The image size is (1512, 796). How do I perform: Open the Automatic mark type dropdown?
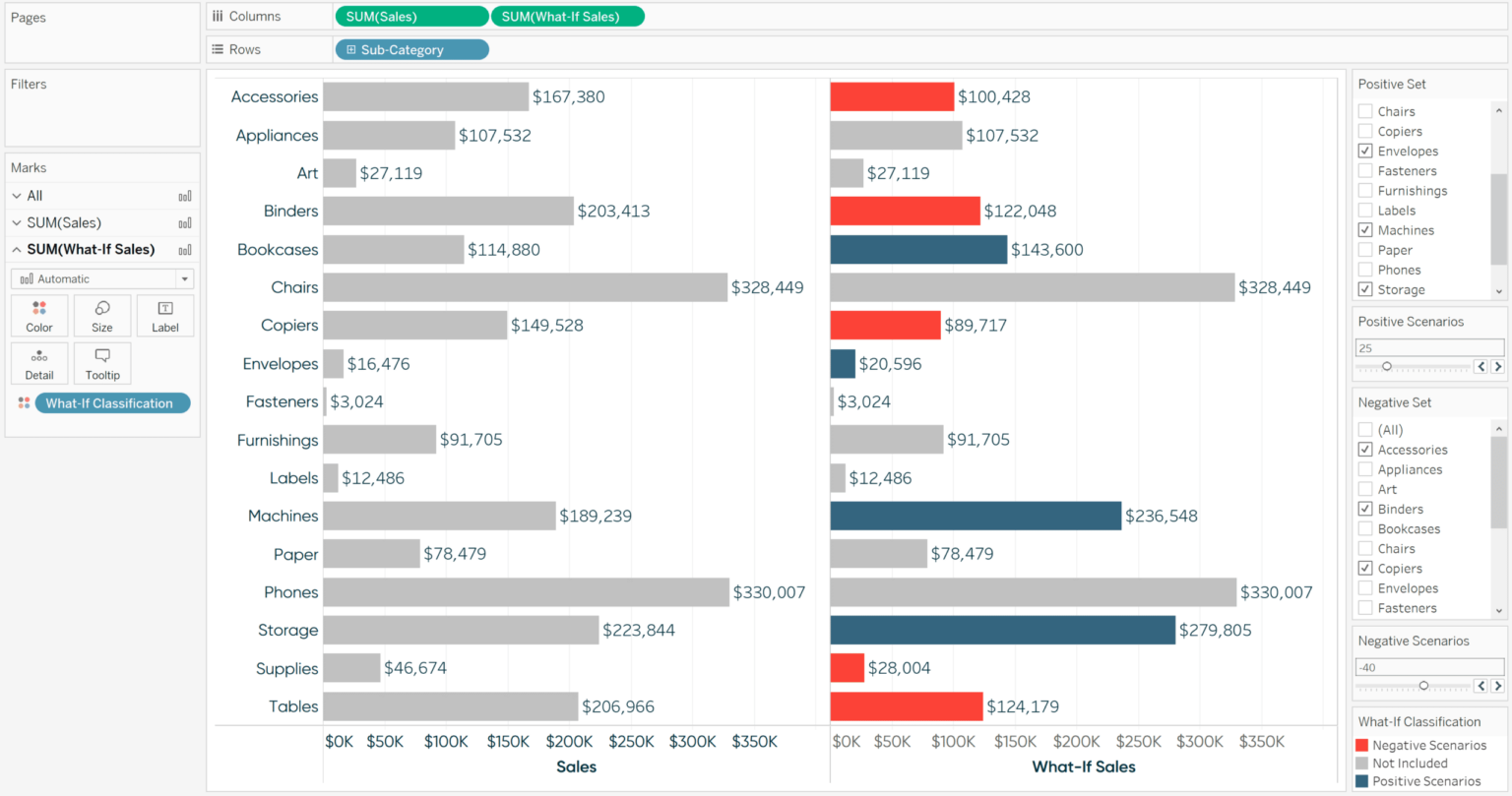[x=183, y=278]
